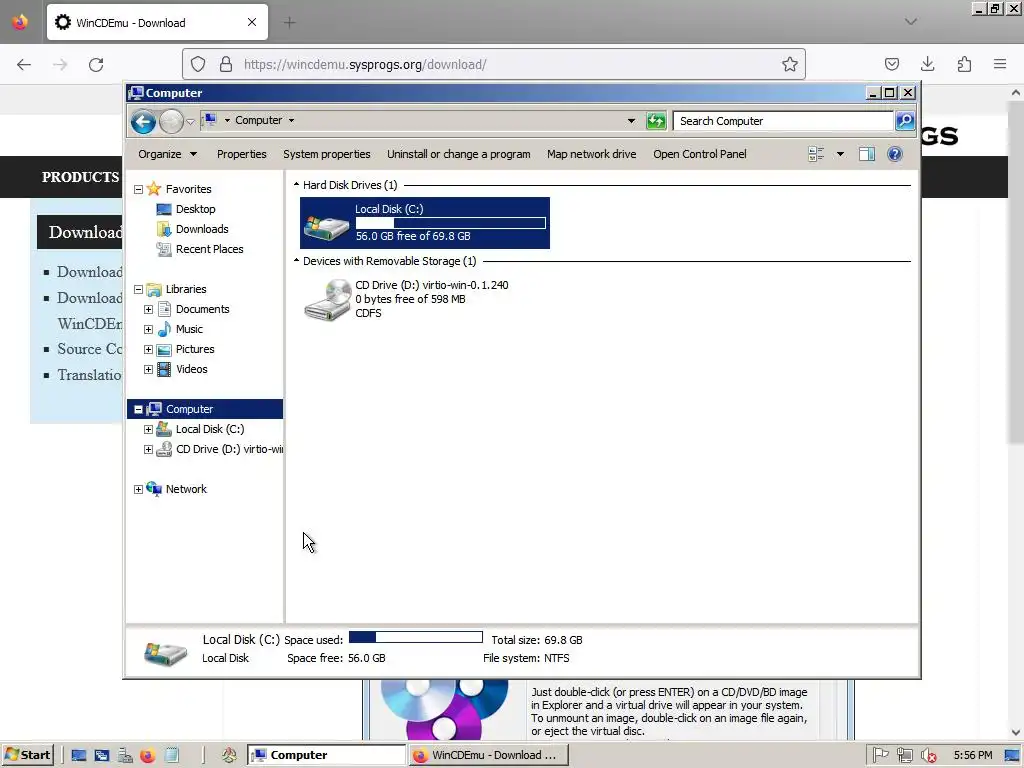This screenshot has width=1024, height=768.
Task: Collapse the Libraries tree node
Action: (x=138, y=289)
